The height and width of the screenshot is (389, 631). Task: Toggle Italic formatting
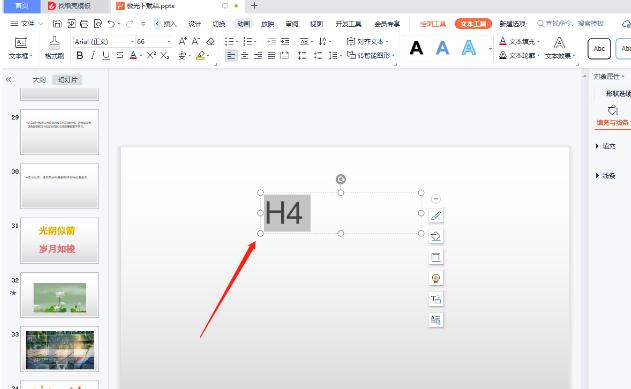point(93,55)
